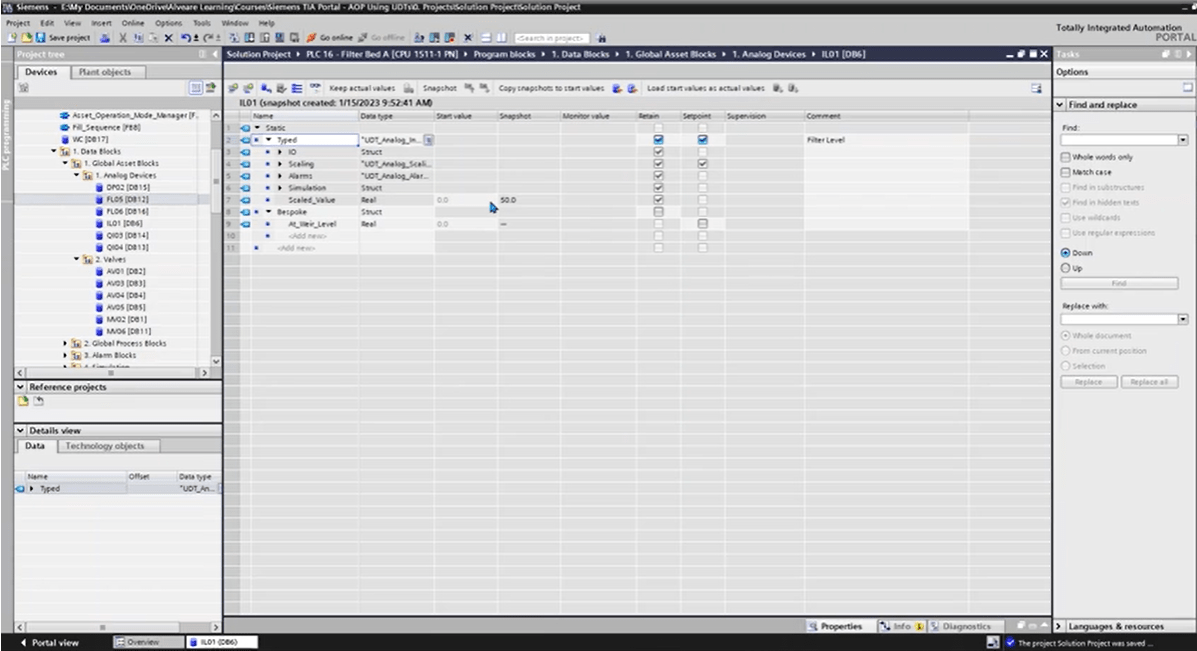Toggle Setpoint checkbox for Scaling row
Screen dimensions: 1197x651
pyautogui.click(x=702, y=163)
